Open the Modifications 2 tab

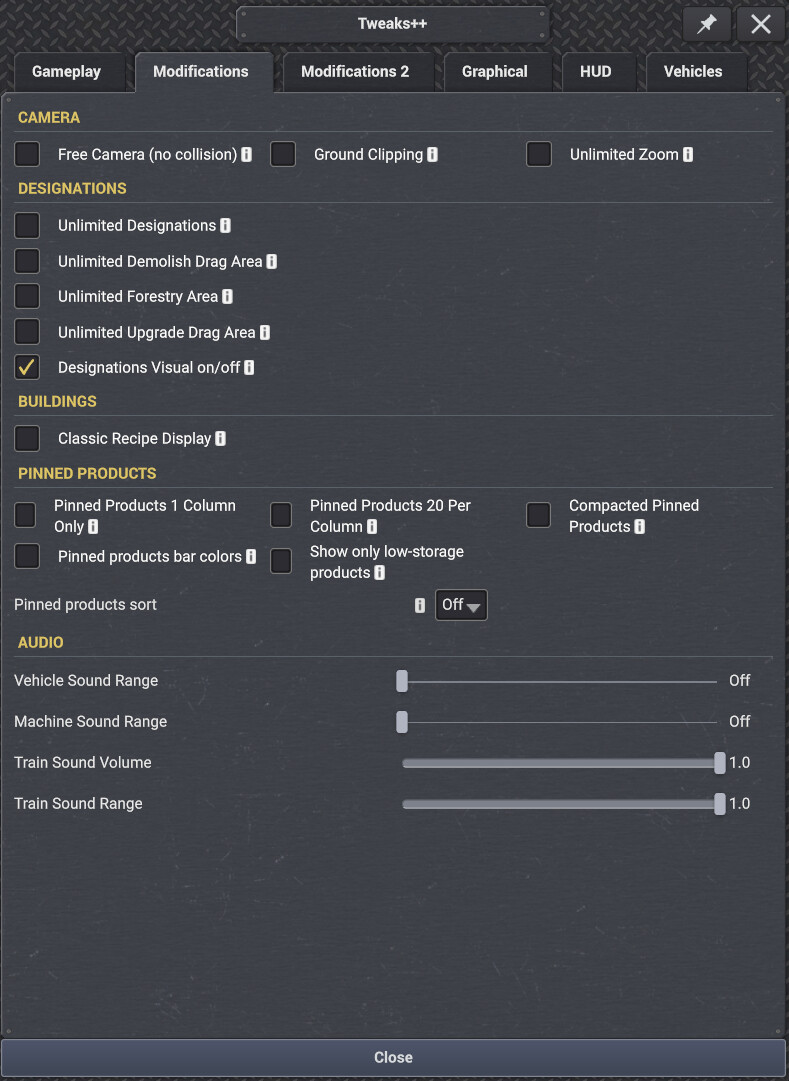coord(355,72)
